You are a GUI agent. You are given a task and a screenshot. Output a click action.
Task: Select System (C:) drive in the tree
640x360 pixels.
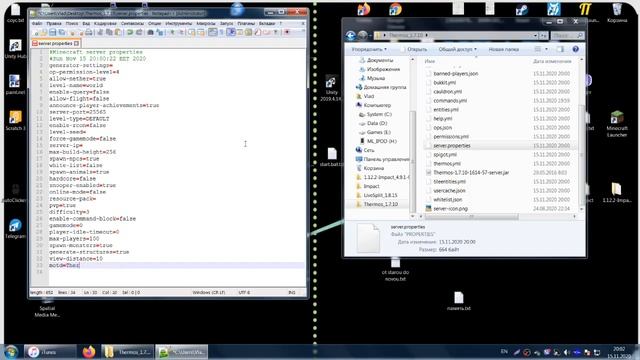[379, 114]
